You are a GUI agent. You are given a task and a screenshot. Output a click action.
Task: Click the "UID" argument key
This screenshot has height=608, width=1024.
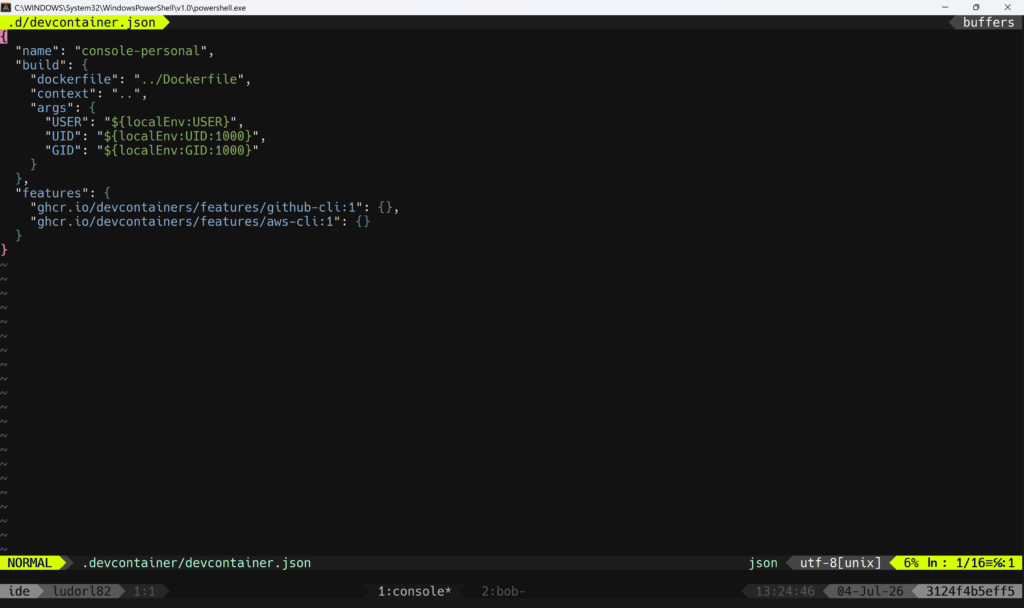[x=63, y=136]
